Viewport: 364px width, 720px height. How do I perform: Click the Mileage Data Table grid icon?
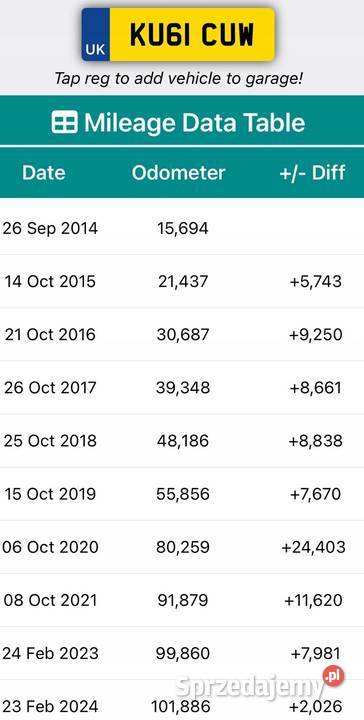click(x=65, y=122)
